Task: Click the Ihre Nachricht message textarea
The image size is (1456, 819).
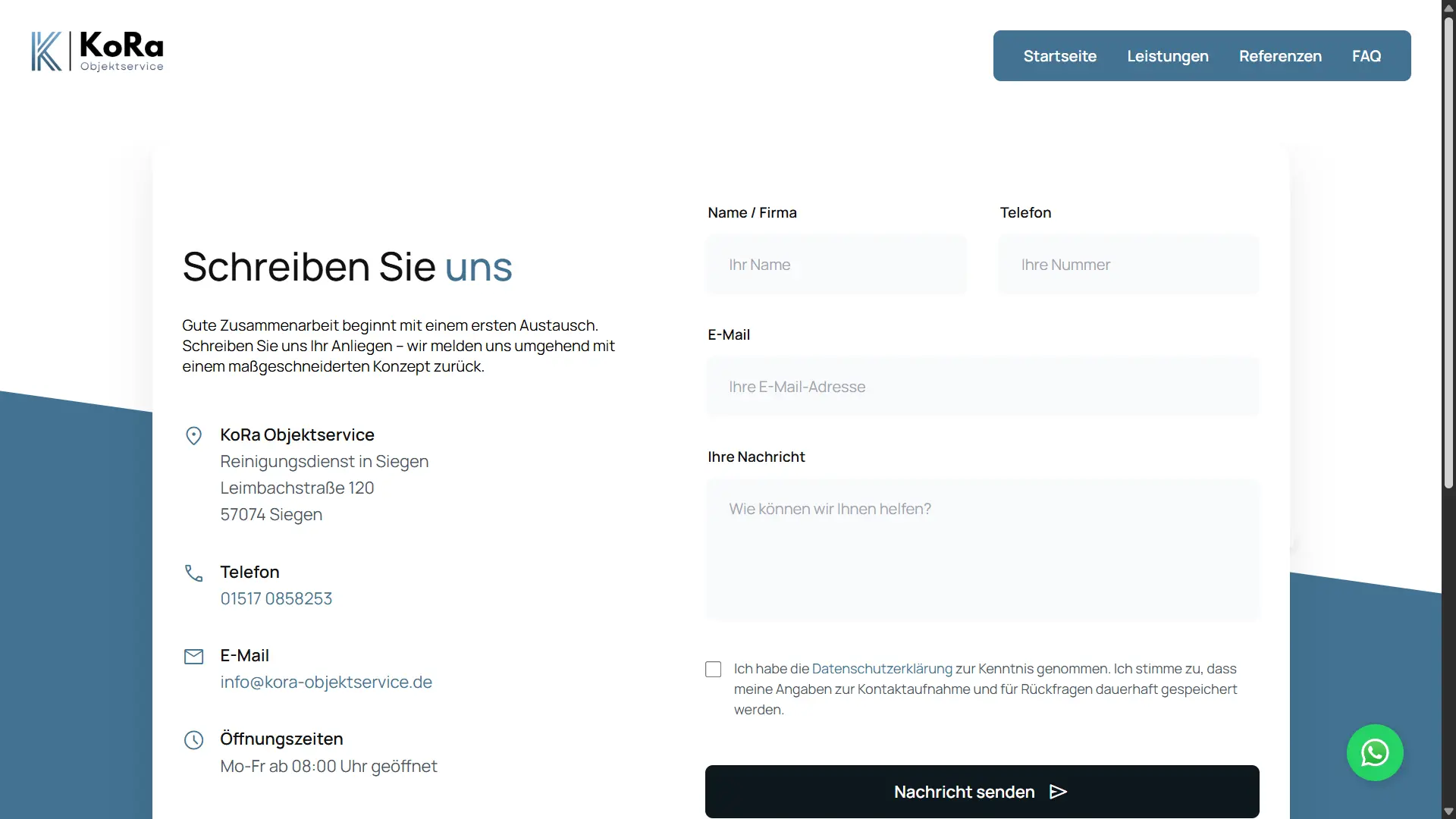Action: click(982, 551)
